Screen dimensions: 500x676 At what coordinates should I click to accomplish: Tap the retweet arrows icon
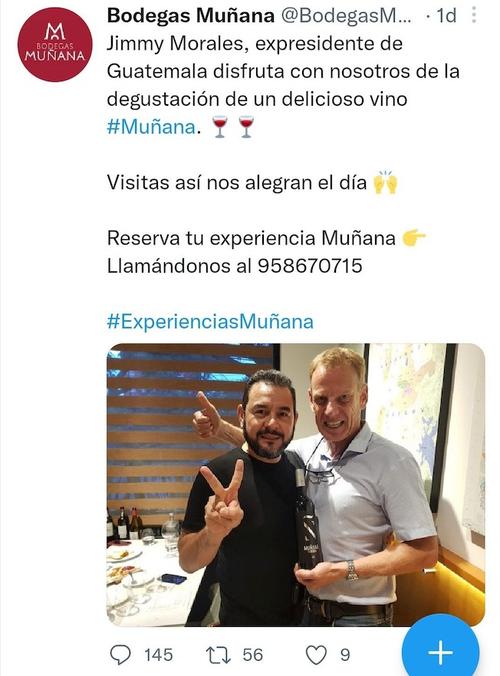click(219, 655)
